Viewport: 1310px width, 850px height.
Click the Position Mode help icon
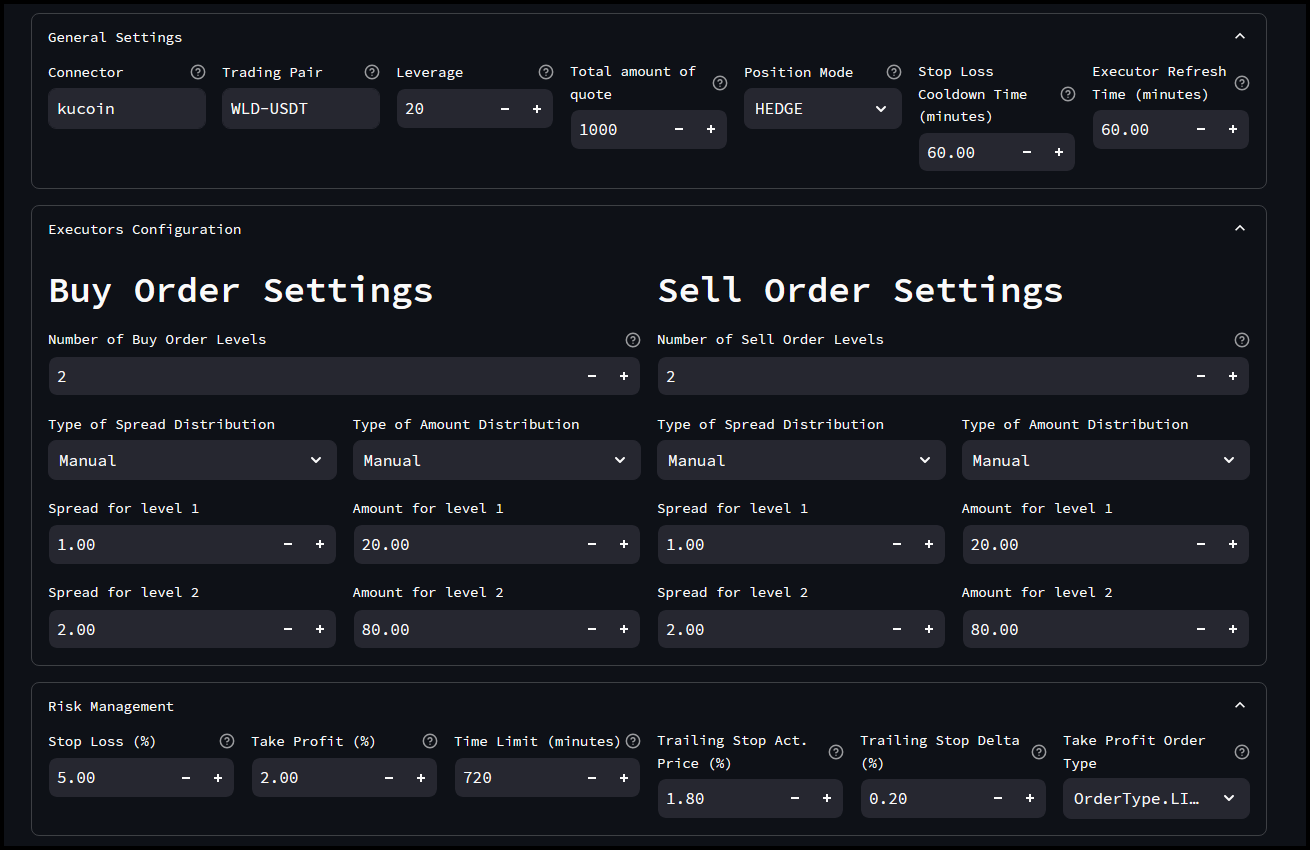point(893,72)
